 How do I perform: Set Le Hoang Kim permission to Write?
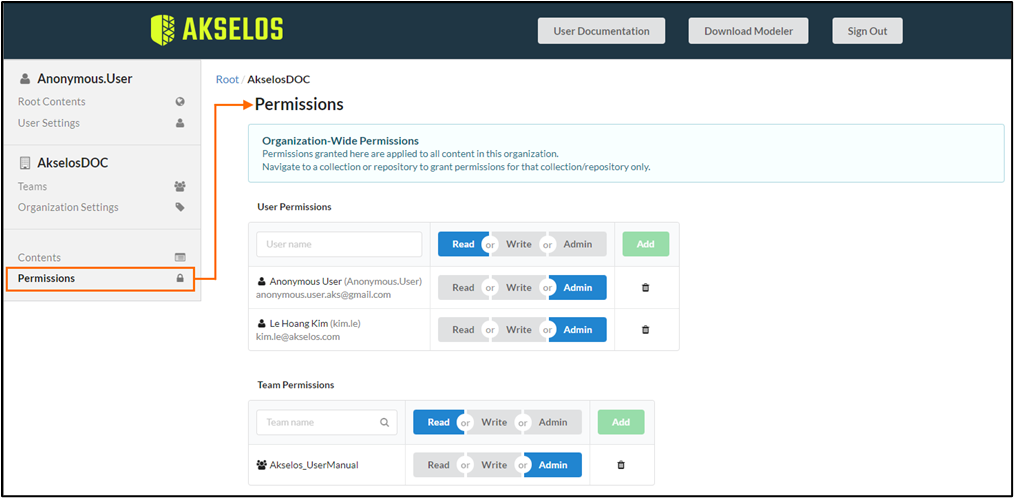[x=519, y=330]
